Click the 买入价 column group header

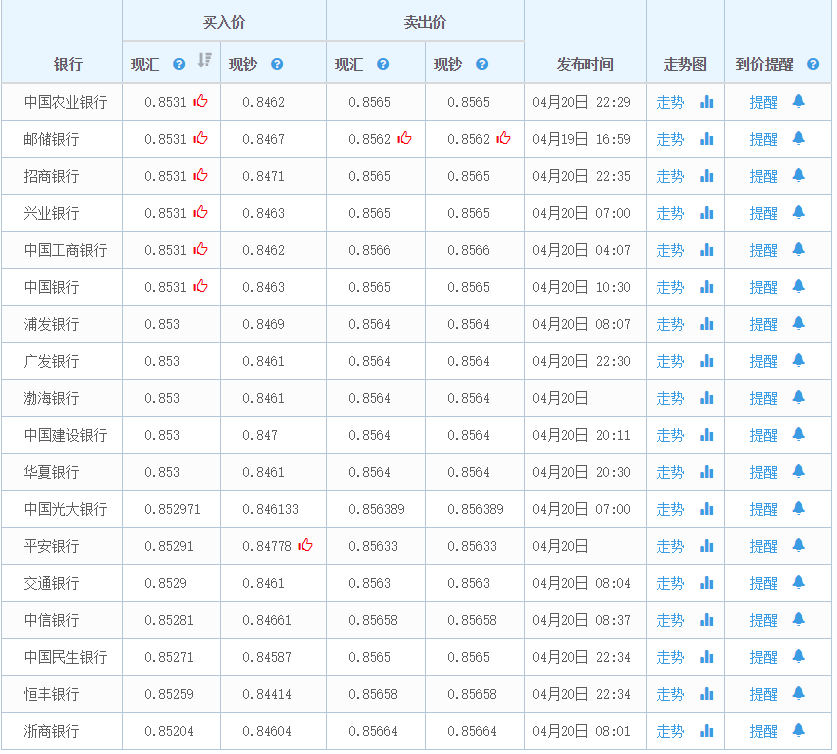224,22
